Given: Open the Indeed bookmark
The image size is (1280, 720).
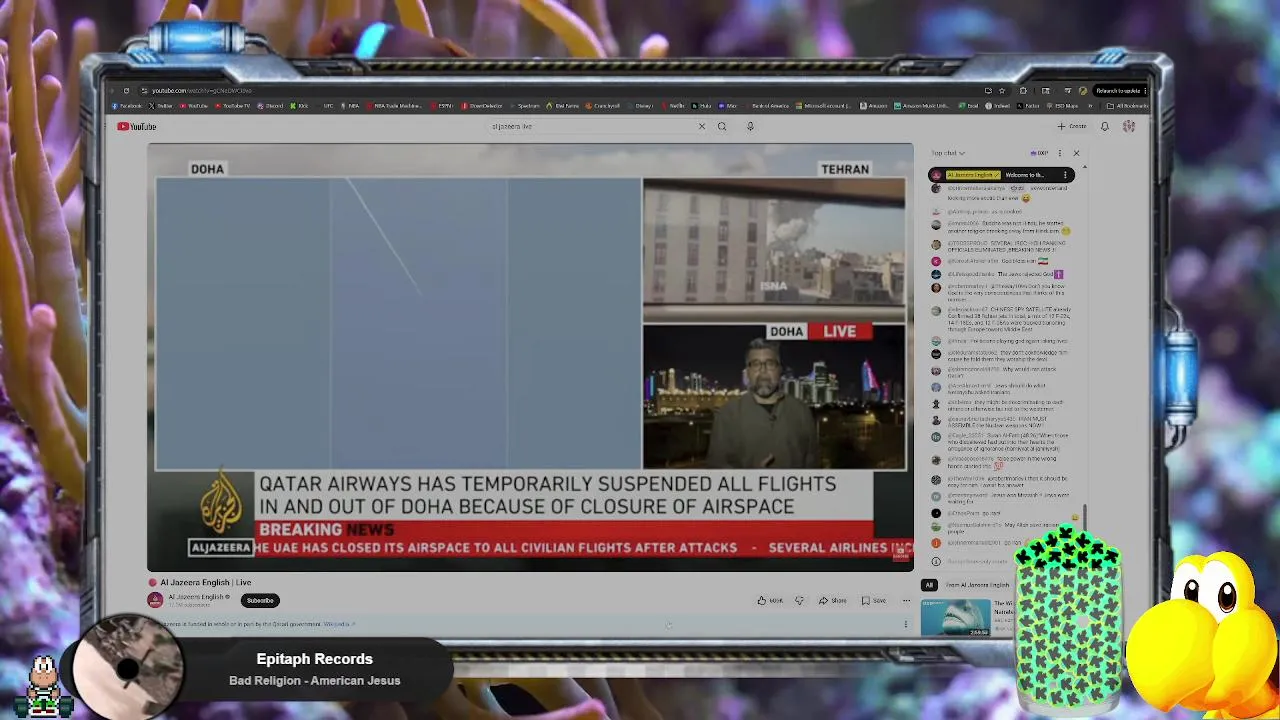Looking at the screenshot, I should tap(998, 106).
